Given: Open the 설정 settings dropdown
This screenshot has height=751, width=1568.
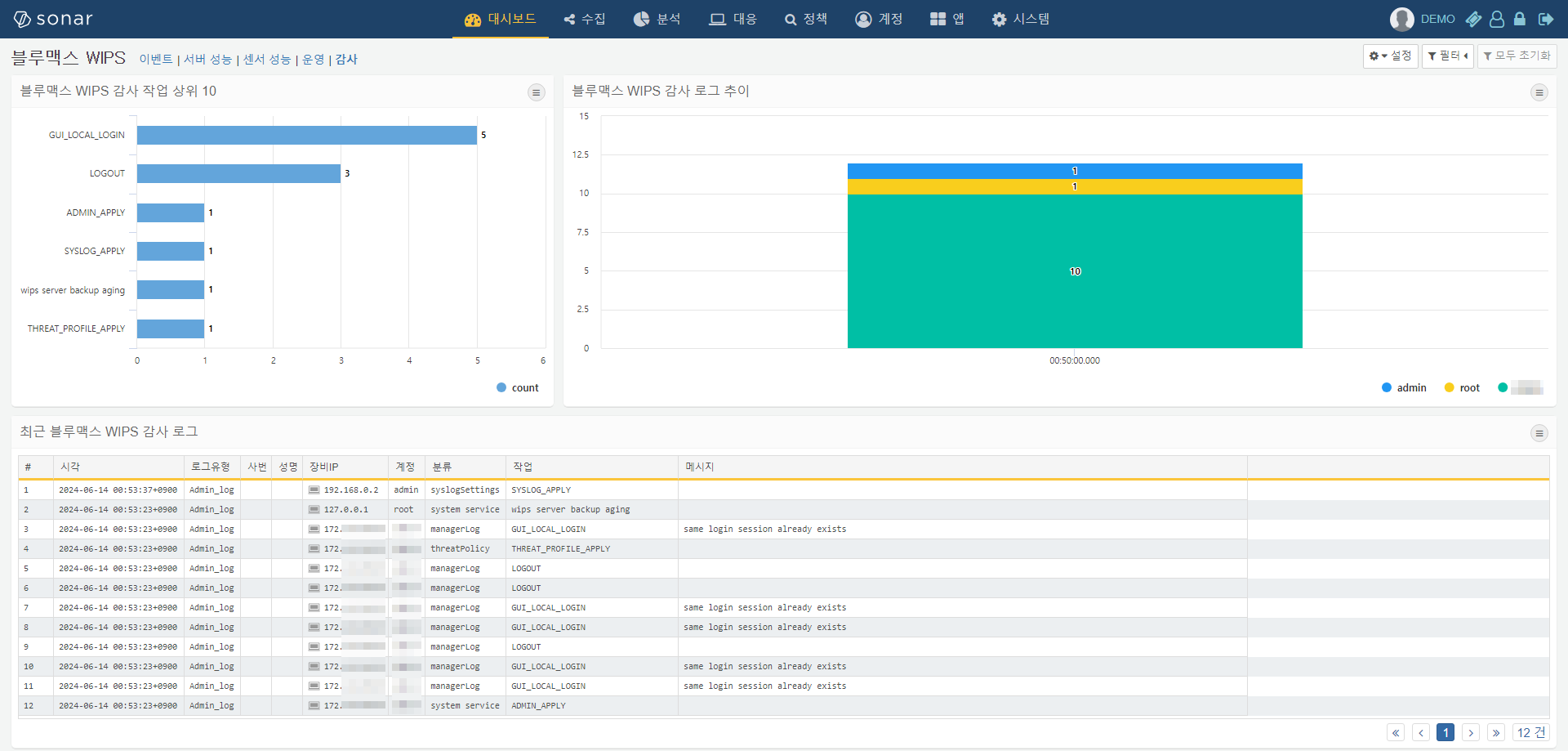Looking at the screenshot, I should (1390, 56).
